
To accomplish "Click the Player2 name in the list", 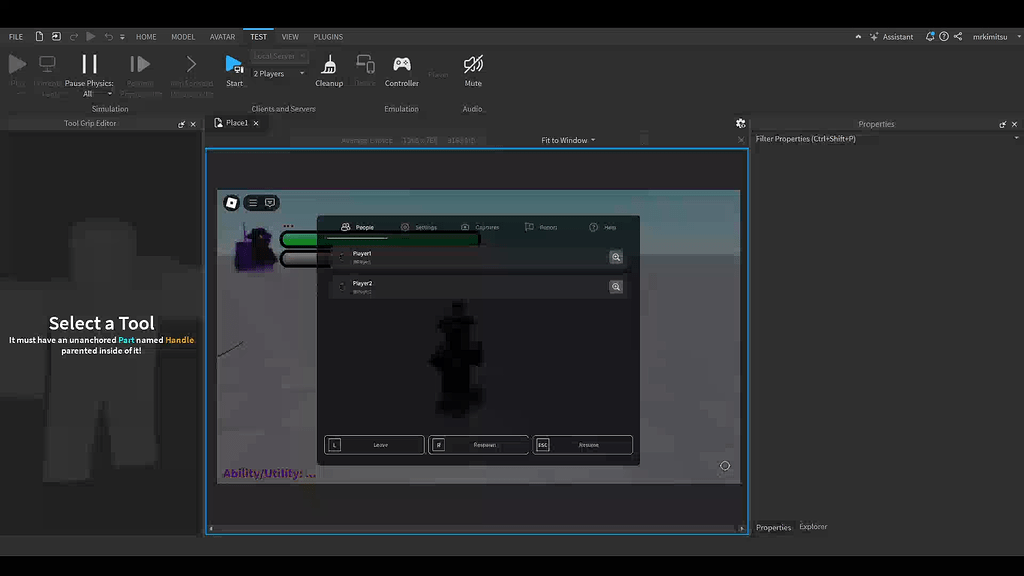I will click(362, 283).
